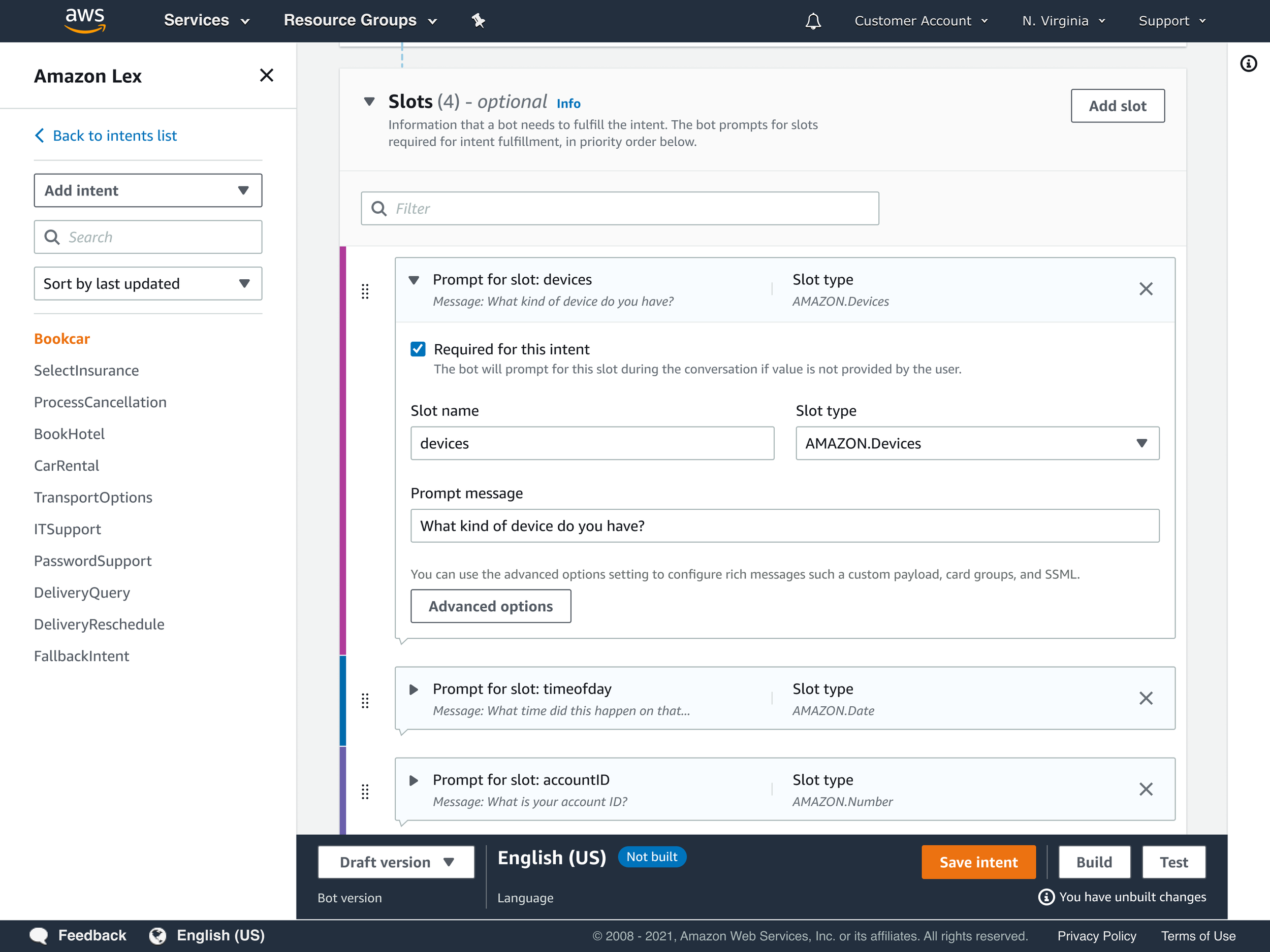Click the pin shortcut icon in navbar
1270x952 pixels.
point(478,21)
